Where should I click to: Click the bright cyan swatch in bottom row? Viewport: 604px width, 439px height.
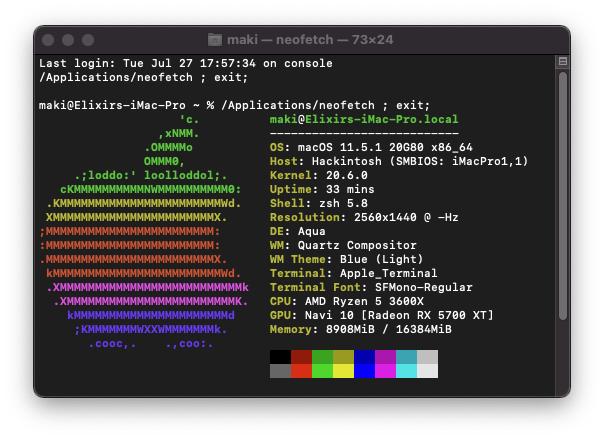(x=406, y=371)
